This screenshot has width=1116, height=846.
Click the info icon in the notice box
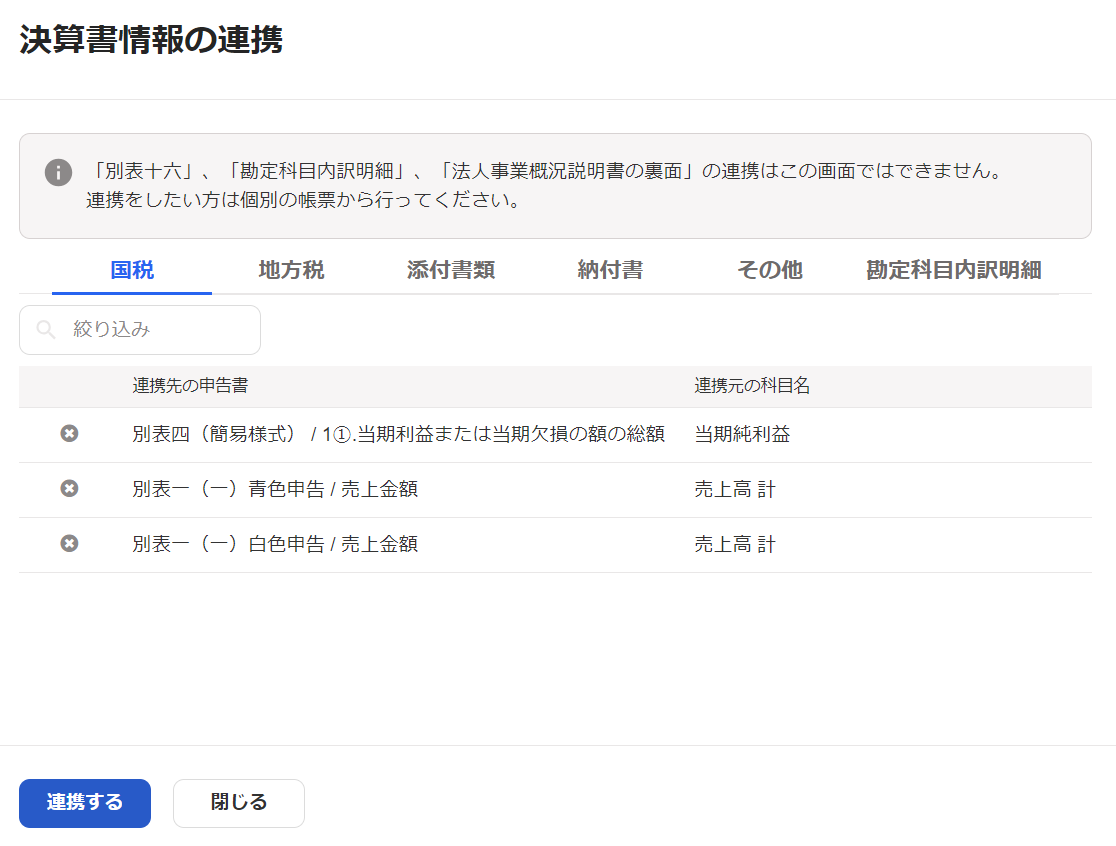coord(58,172)
